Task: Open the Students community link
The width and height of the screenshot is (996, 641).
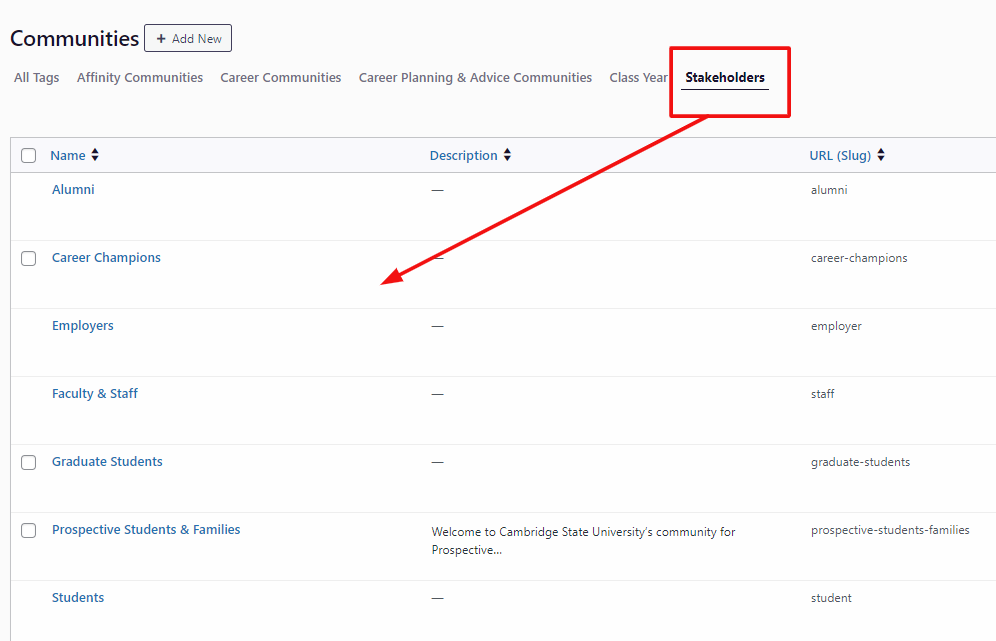Action: coord(78,597)
